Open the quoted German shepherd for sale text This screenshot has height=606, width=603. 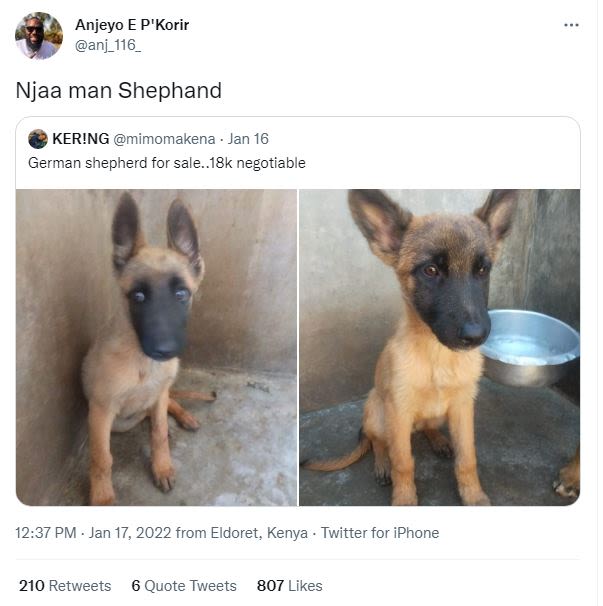[x=166, y=162]
